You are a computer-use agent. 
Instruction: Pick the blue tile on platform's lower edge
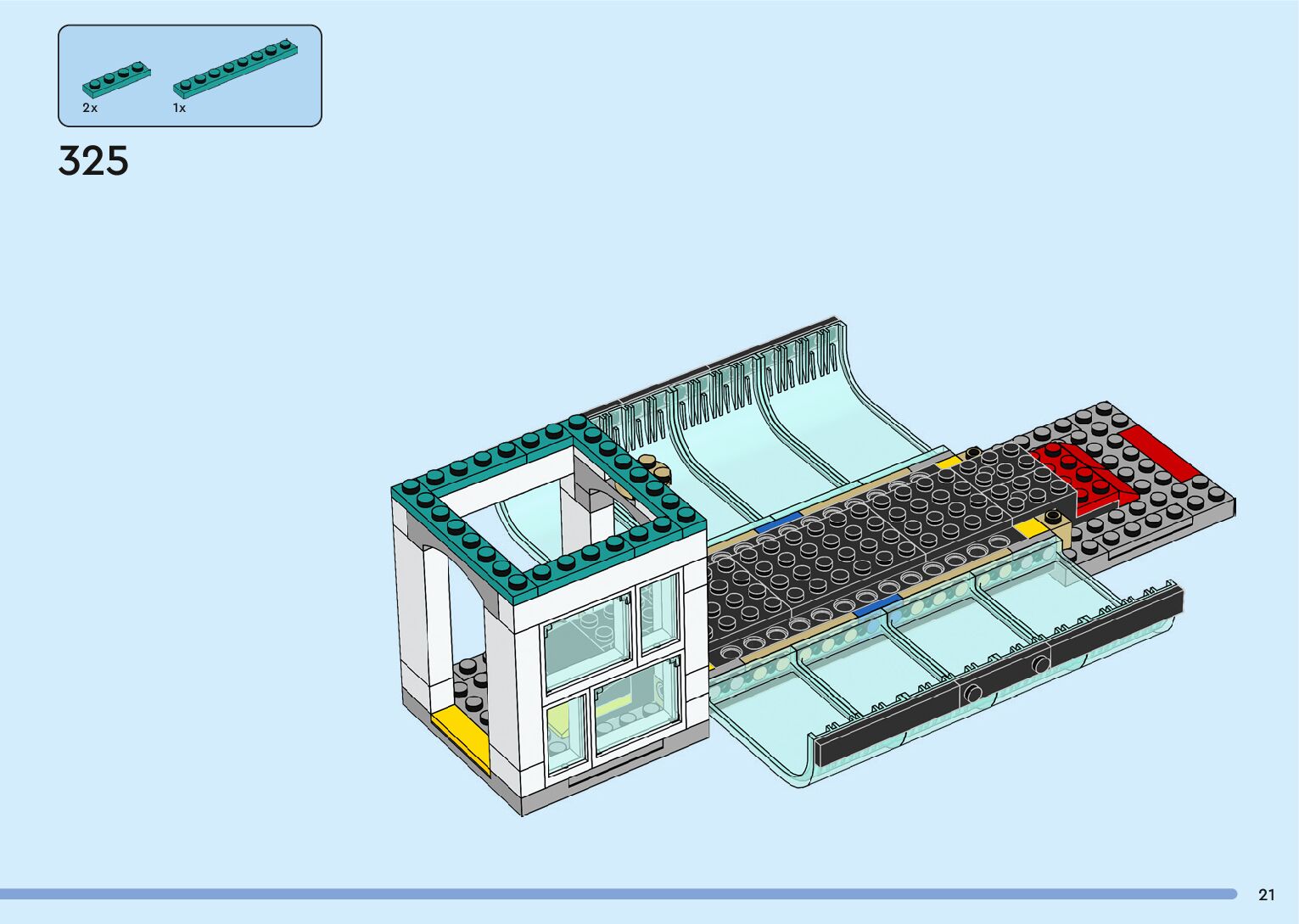877,606
